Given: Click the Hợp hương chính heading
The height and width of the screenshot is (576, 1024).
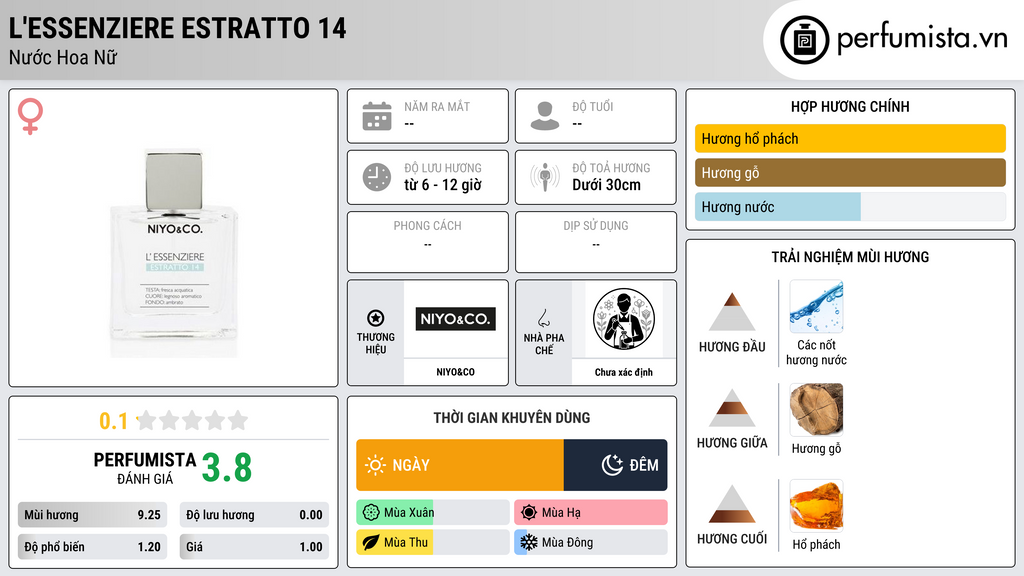Looking at the screenshot, I should coord(850,106).
